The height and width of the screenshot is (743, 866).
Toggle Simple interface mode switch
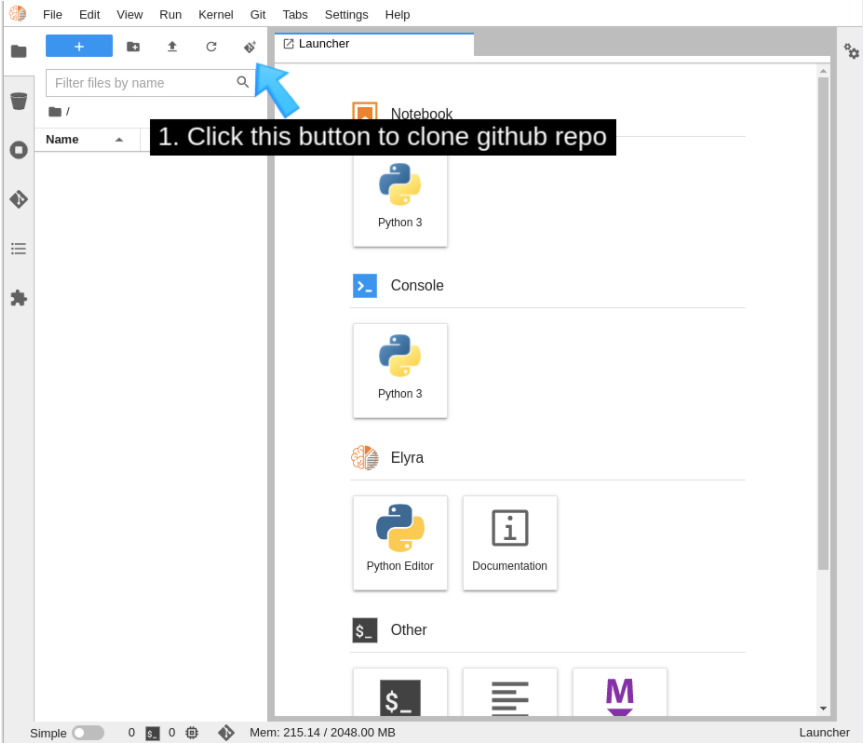pyautogui.click(x=88, y=733)
